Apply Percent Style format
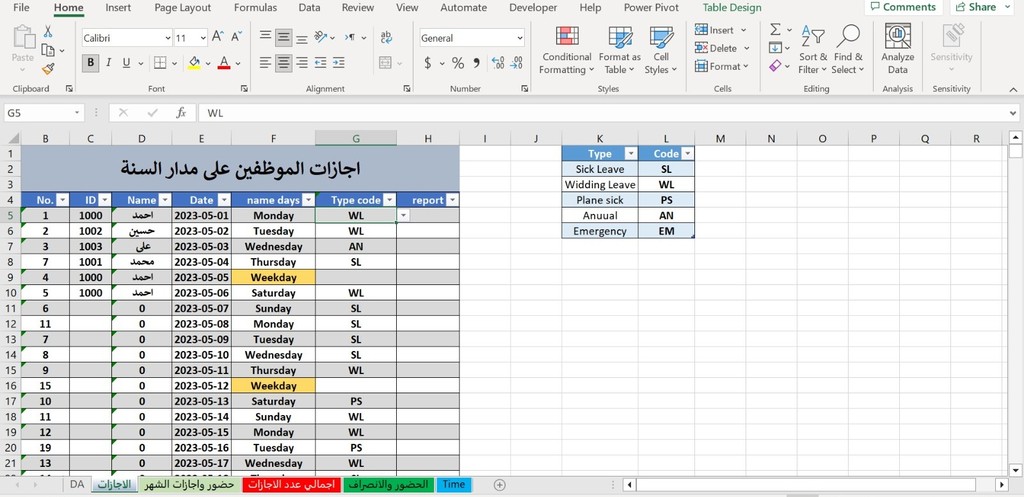 click(458, 63)
